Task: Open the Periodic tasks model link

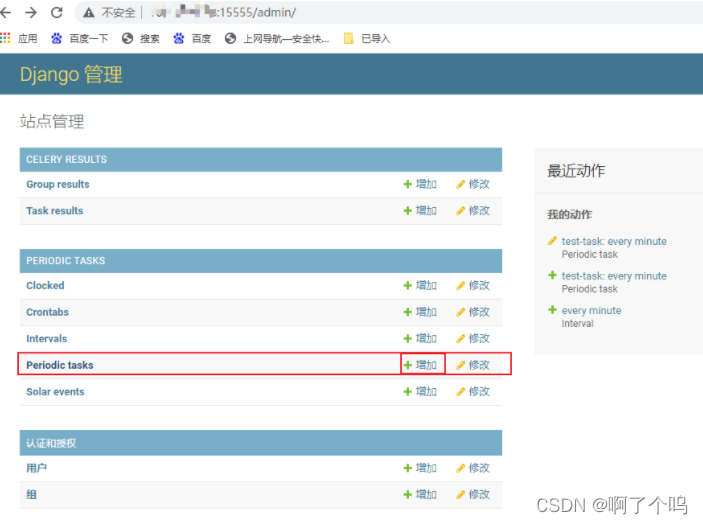Action: [60, 365]
